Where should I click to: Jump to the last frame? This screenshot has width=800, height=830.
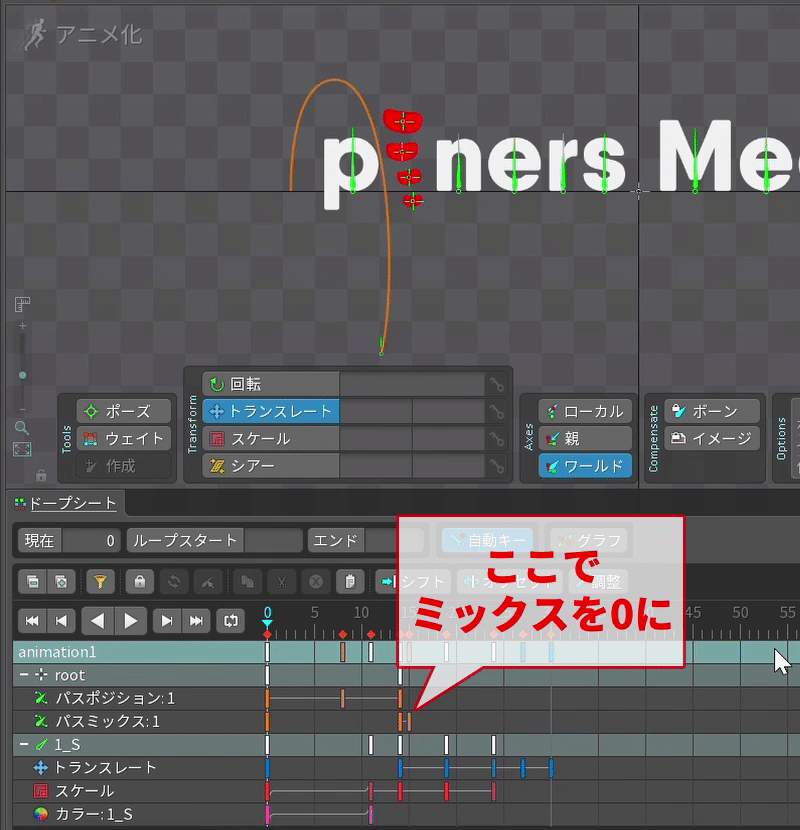pyautogui.click(x=195, y=621)
